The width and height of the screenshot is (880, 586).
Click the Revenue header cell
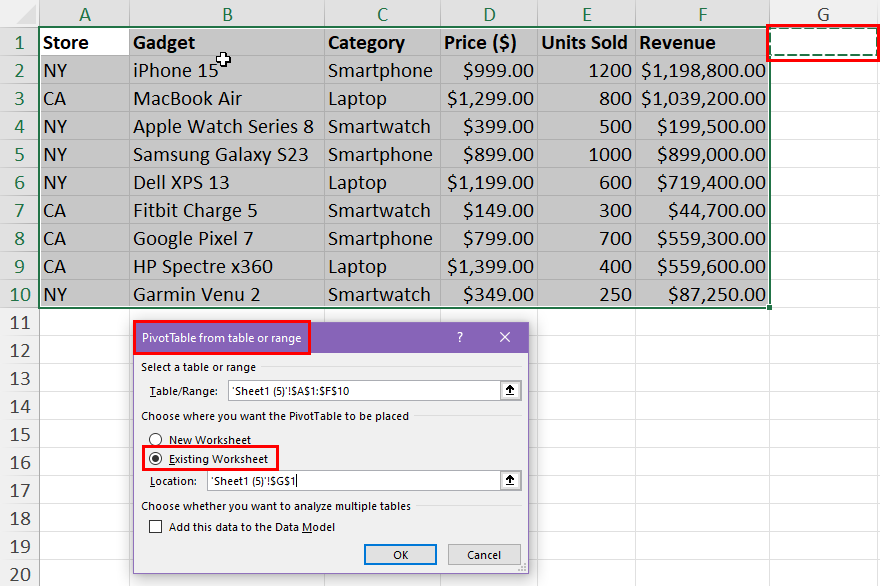click(x=703, y=42)
